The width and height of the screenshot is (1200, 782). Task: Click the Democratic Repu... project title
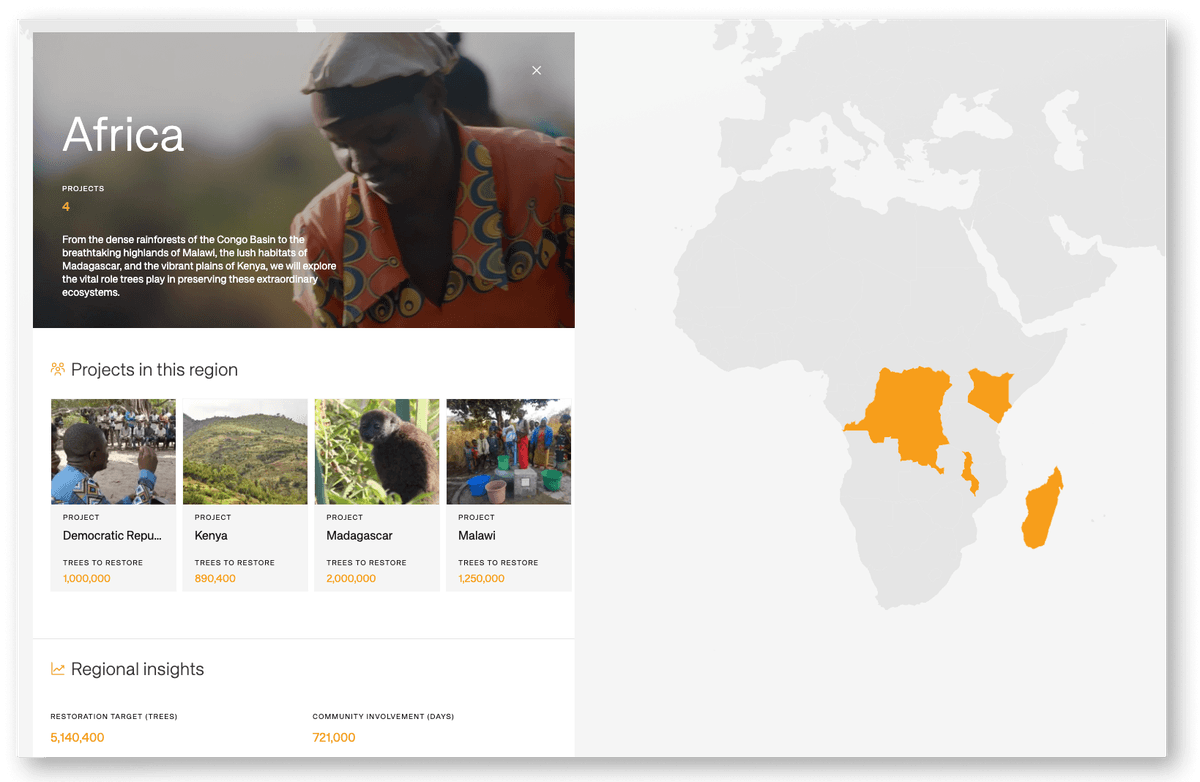point(112,536)
